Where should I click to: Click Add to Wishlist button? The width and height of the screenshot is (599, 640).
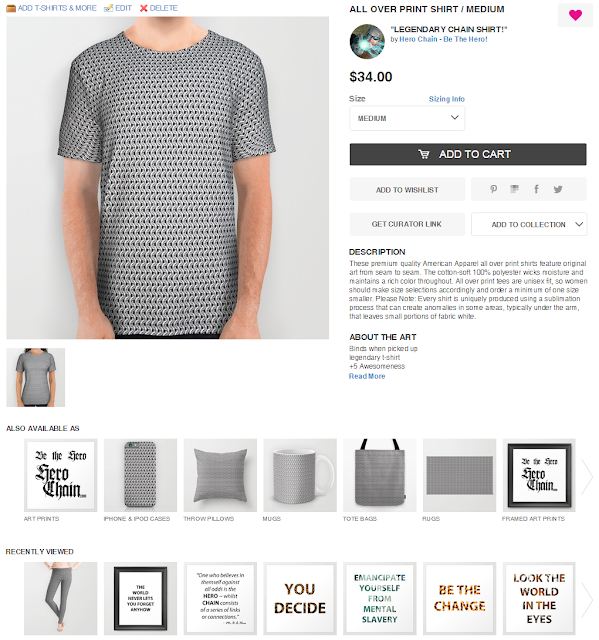coord(407,189)
